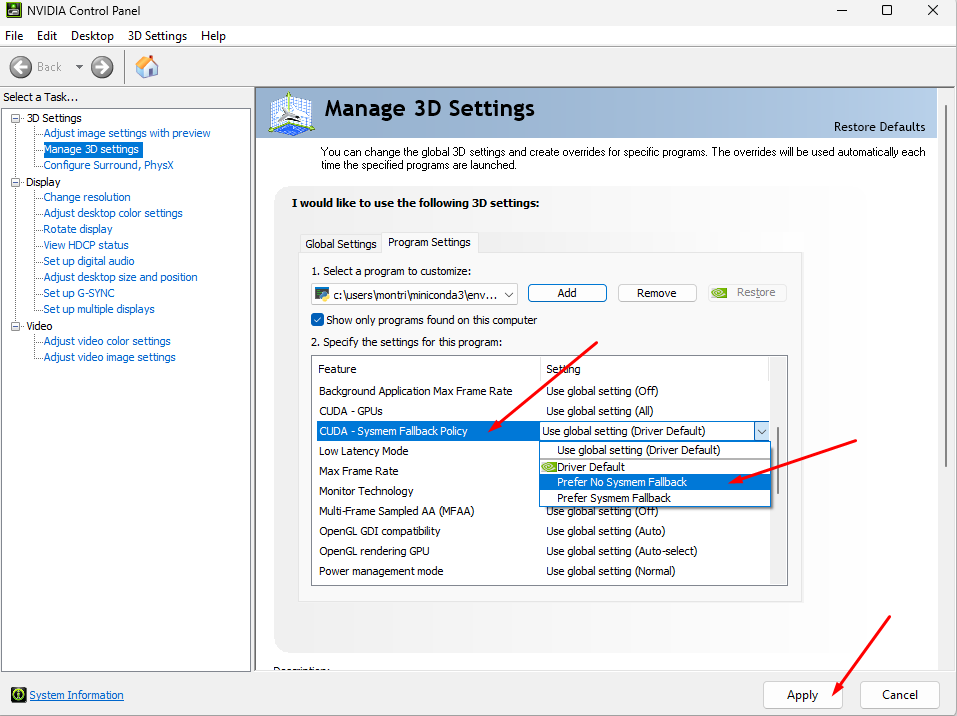
Task: Click the Home icon in toolbar
Action: pos(147,67)
